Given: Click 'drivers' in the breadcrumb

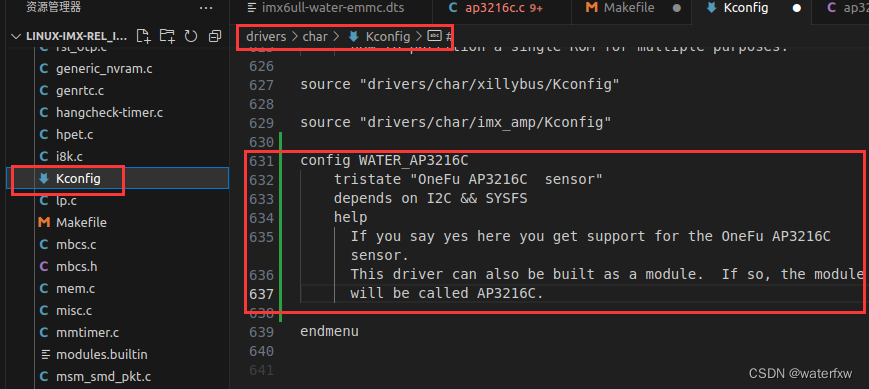Looking at the screenshot, I should 266,37.
